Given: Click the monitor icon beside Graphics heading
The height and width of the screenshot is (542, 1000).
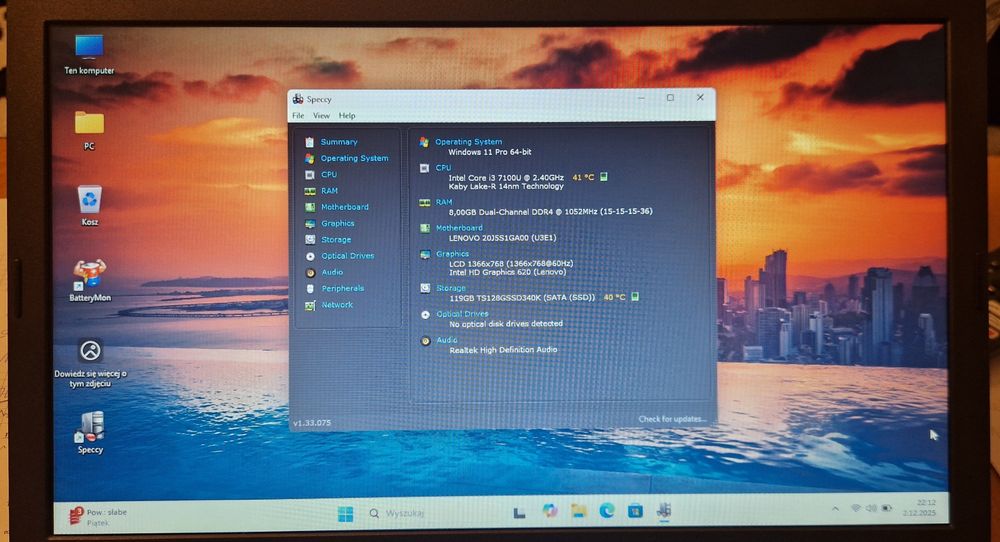Looking at the screenshot, I should (x=425, y=254).
